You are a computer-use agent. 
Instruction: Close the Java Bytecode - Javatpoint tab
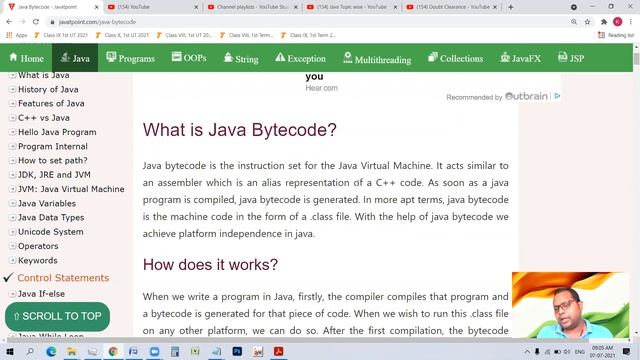(97, 7)
